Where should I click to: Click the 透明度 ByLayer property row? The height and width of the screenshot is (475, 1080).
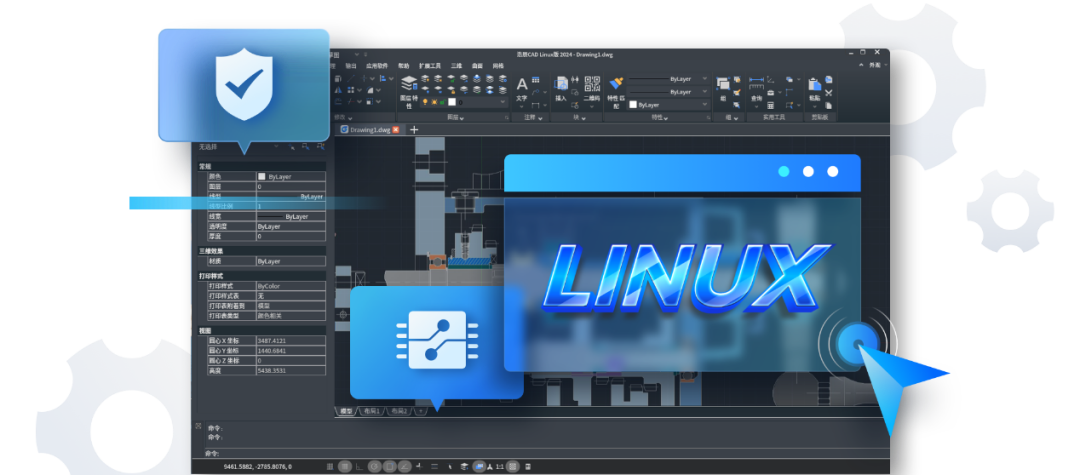click(267, 226)
